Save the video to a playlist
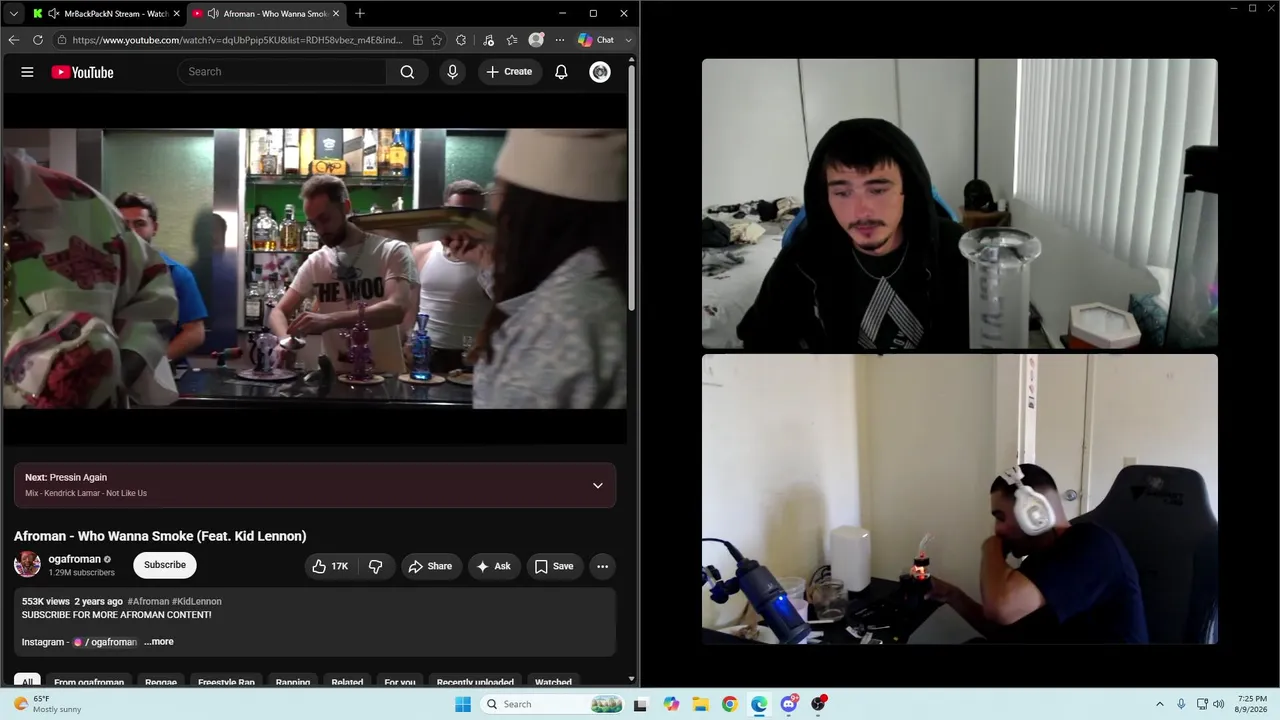This screenshot has height=720, width=1280. click(x=554, y=566)
